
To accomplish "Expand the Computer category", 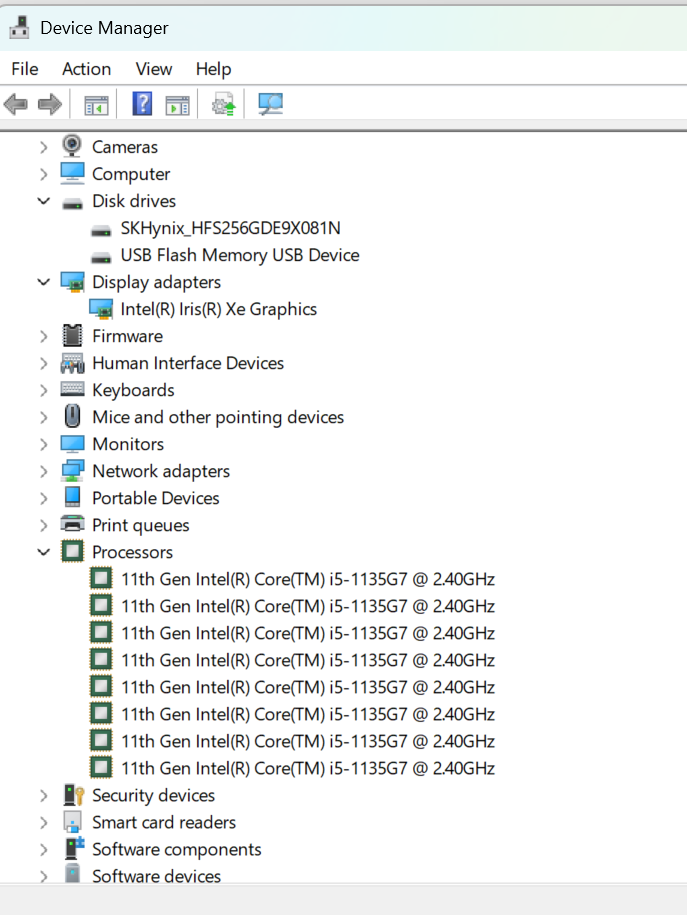I will [x=44, y=174].
